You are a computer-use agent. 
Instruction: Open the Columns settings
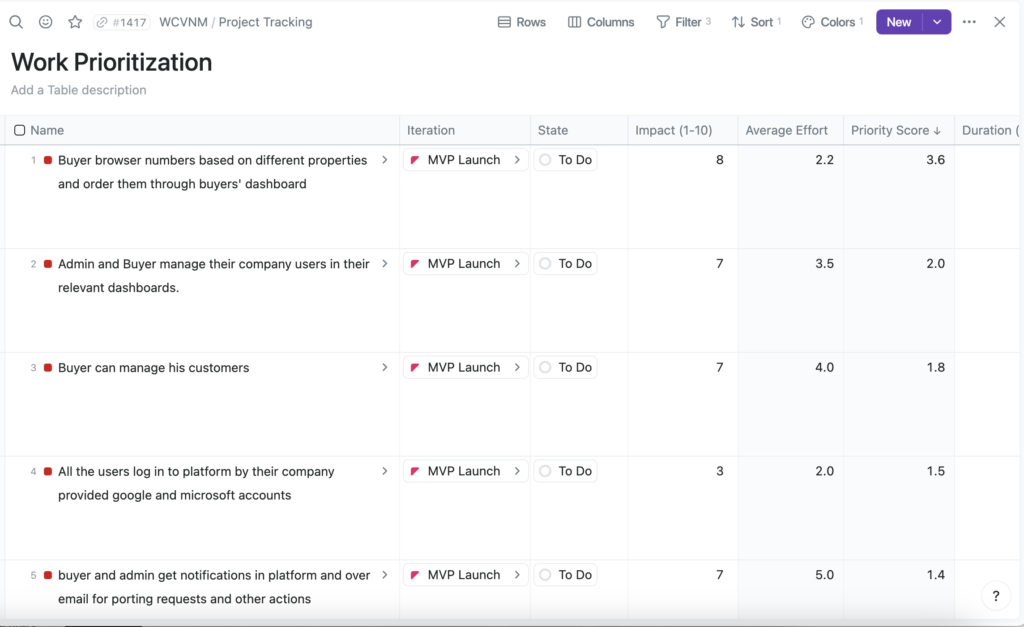point(601,22)
